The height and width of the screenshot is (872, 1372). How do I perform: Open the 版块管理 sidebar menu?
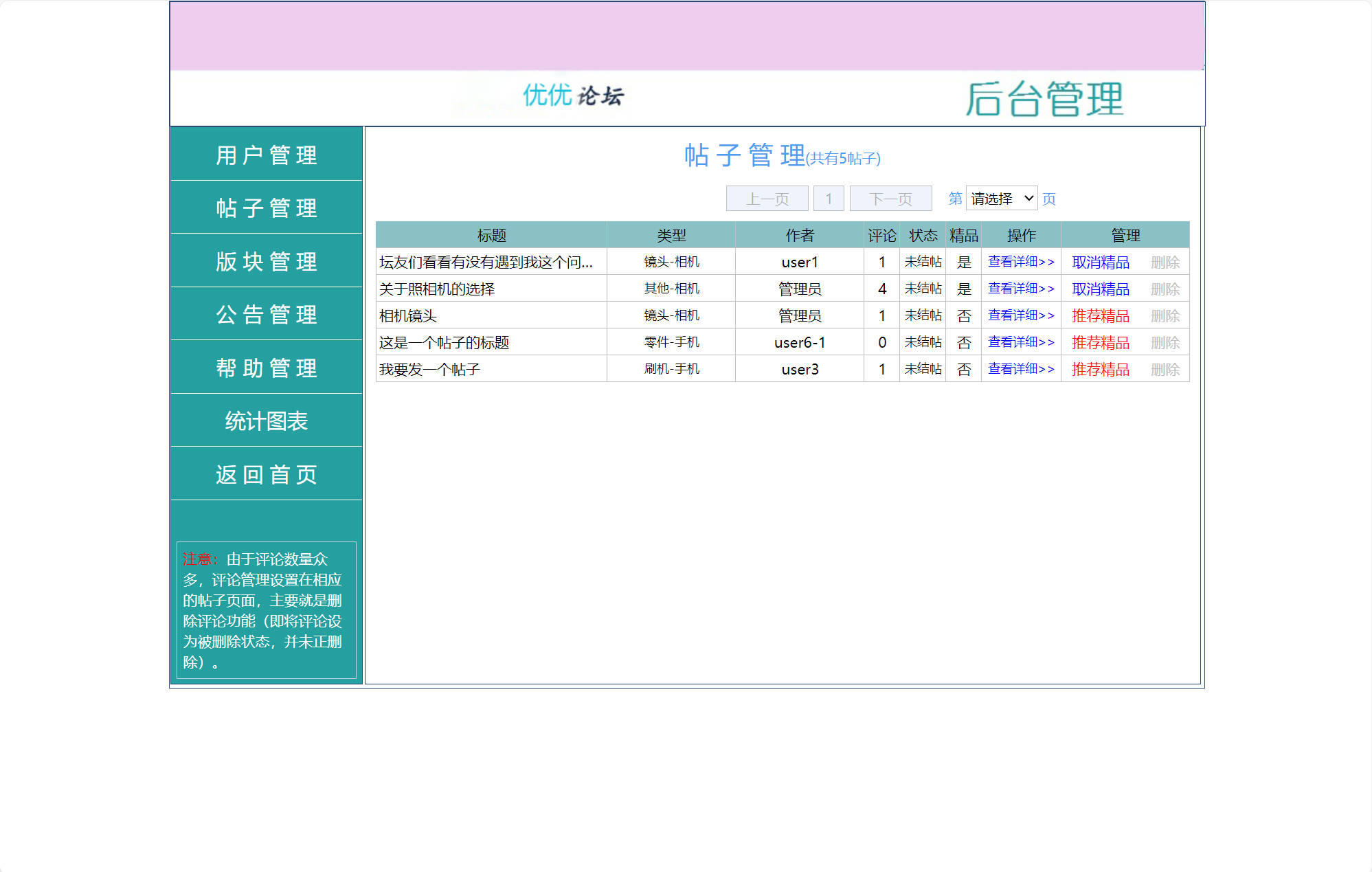click(266, 261)
